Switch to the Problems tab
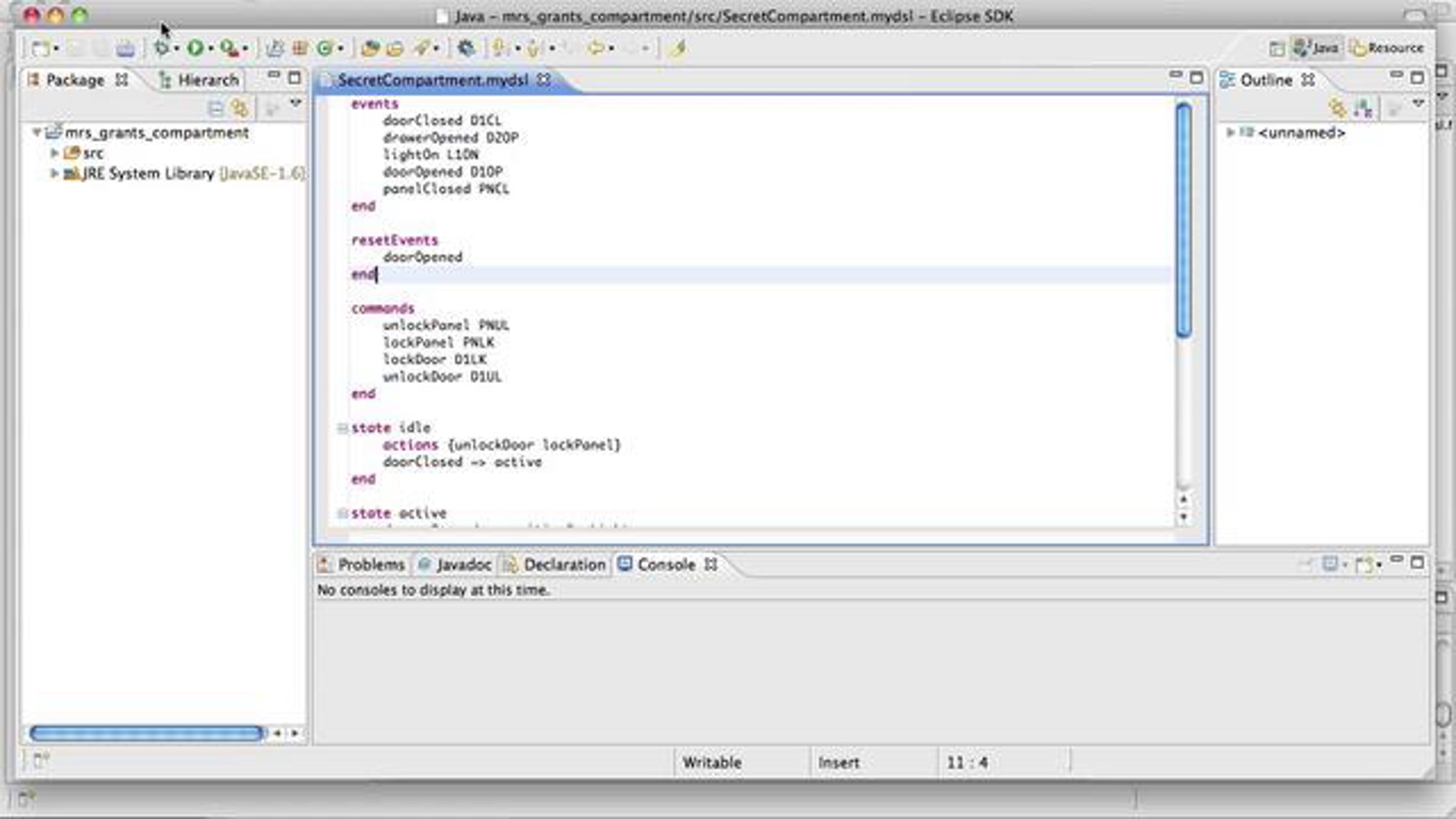 pyautogui.click(x=362, y=565)
